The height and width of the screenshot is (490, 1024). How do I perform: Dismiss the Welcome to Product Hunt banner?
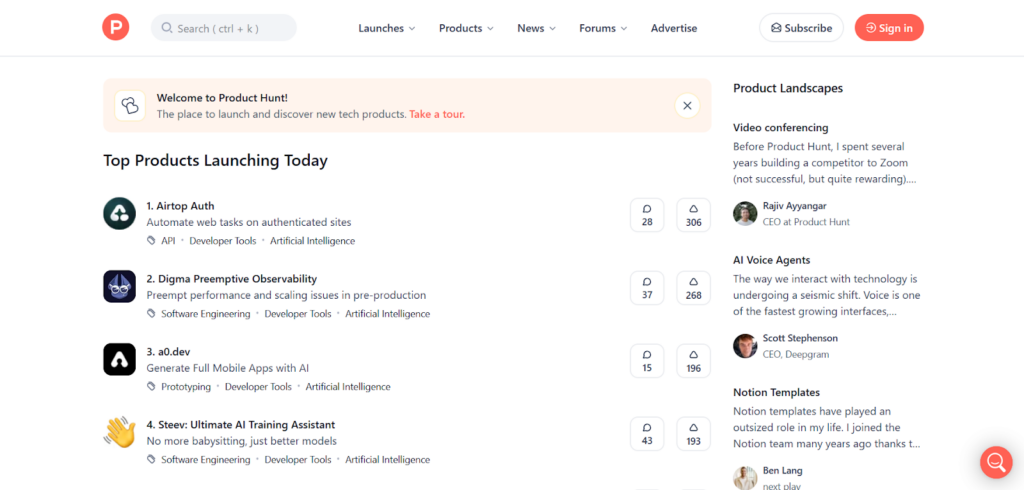coord(687,105)
